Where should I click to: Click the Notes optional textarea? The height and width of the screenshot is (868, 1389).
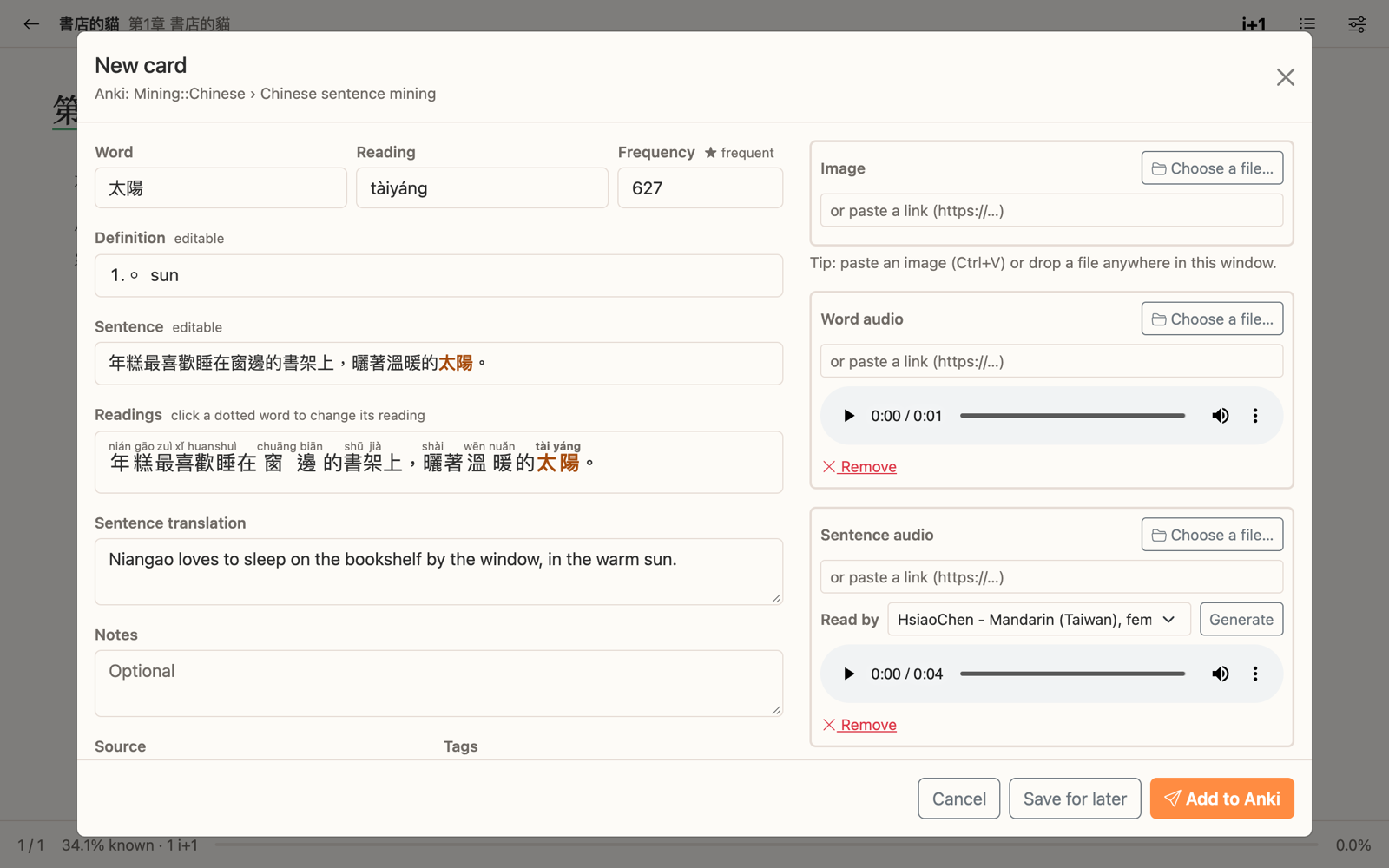point(438,684)
